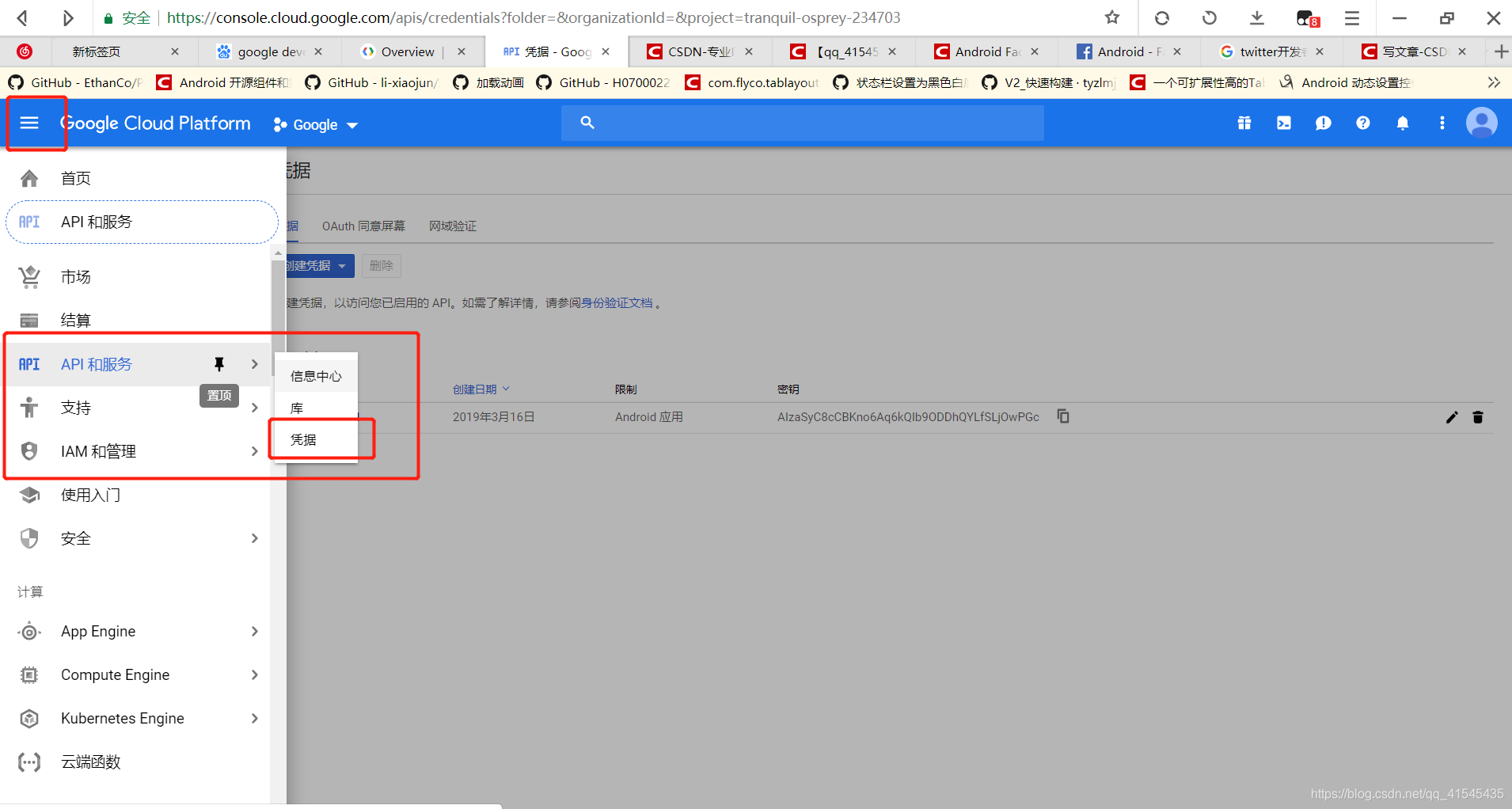Expand the IAM 和管理 submenu chevron

coord(254,451)
